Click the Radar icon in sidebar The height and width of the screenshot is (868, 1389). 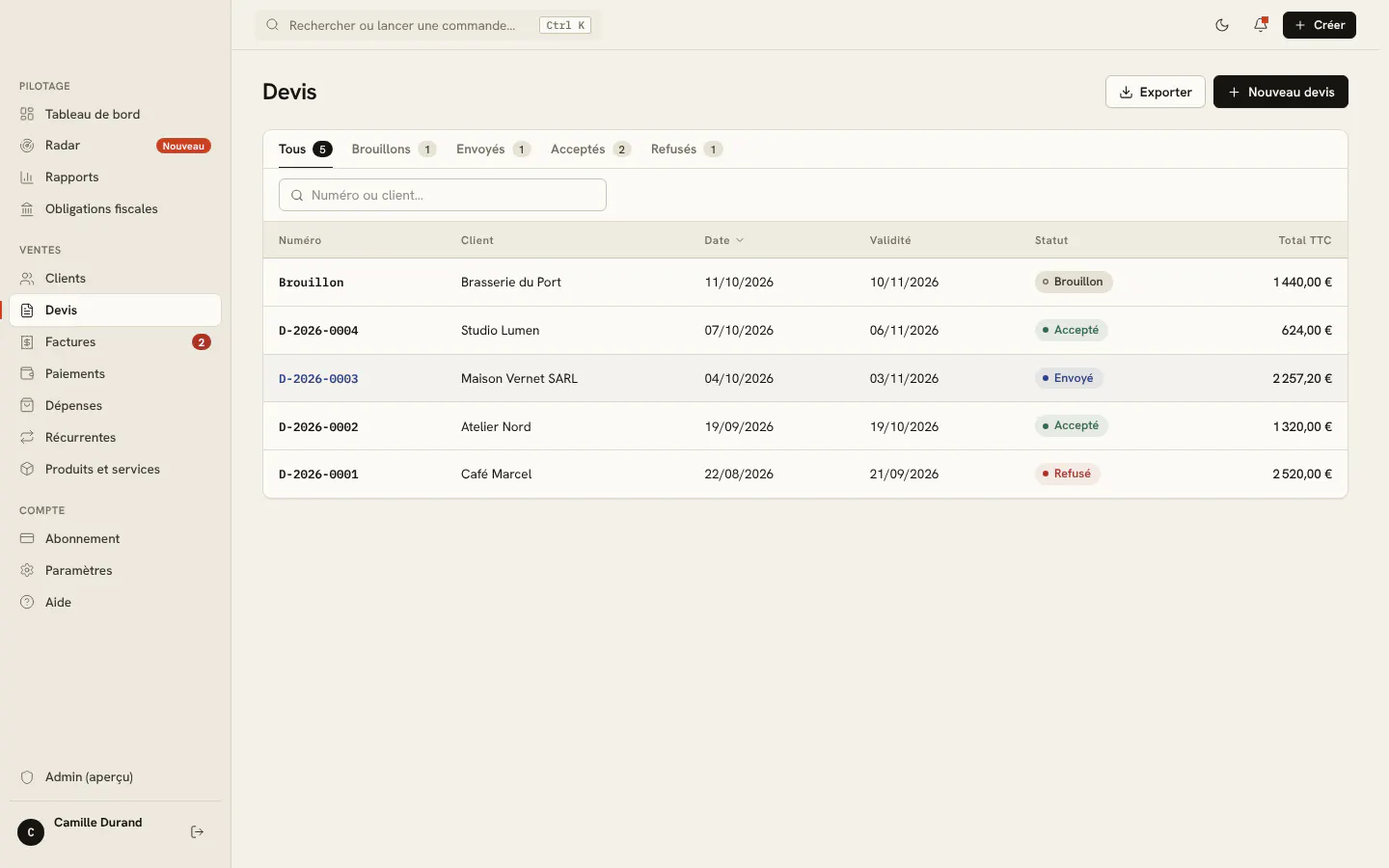click(27, 146)
